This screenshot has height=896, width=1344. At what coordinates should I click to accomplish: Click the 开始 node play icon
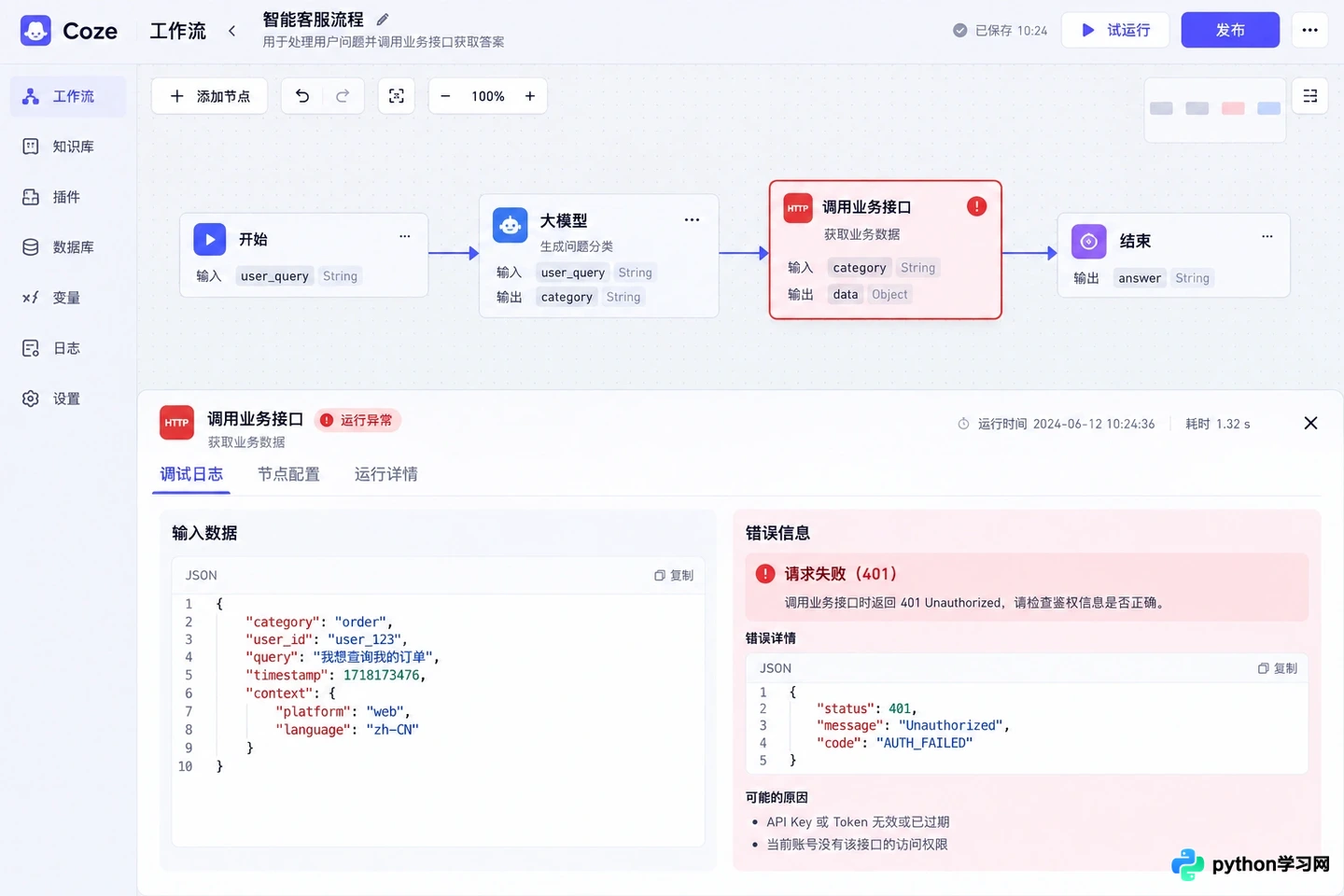pos(210,239)
